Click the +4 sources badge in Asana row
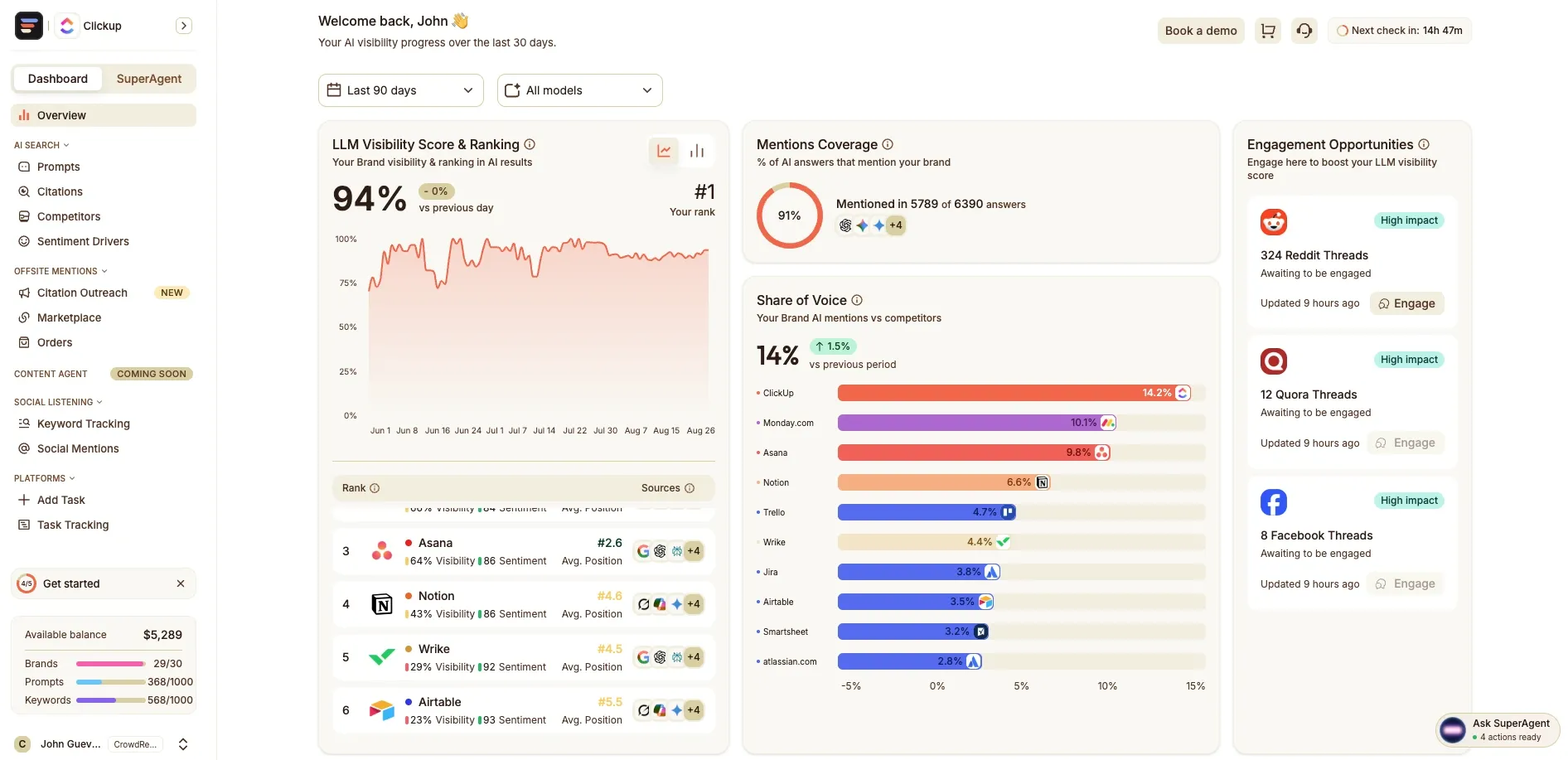This screenshot has height=760, width=1568. pos(694,551)
